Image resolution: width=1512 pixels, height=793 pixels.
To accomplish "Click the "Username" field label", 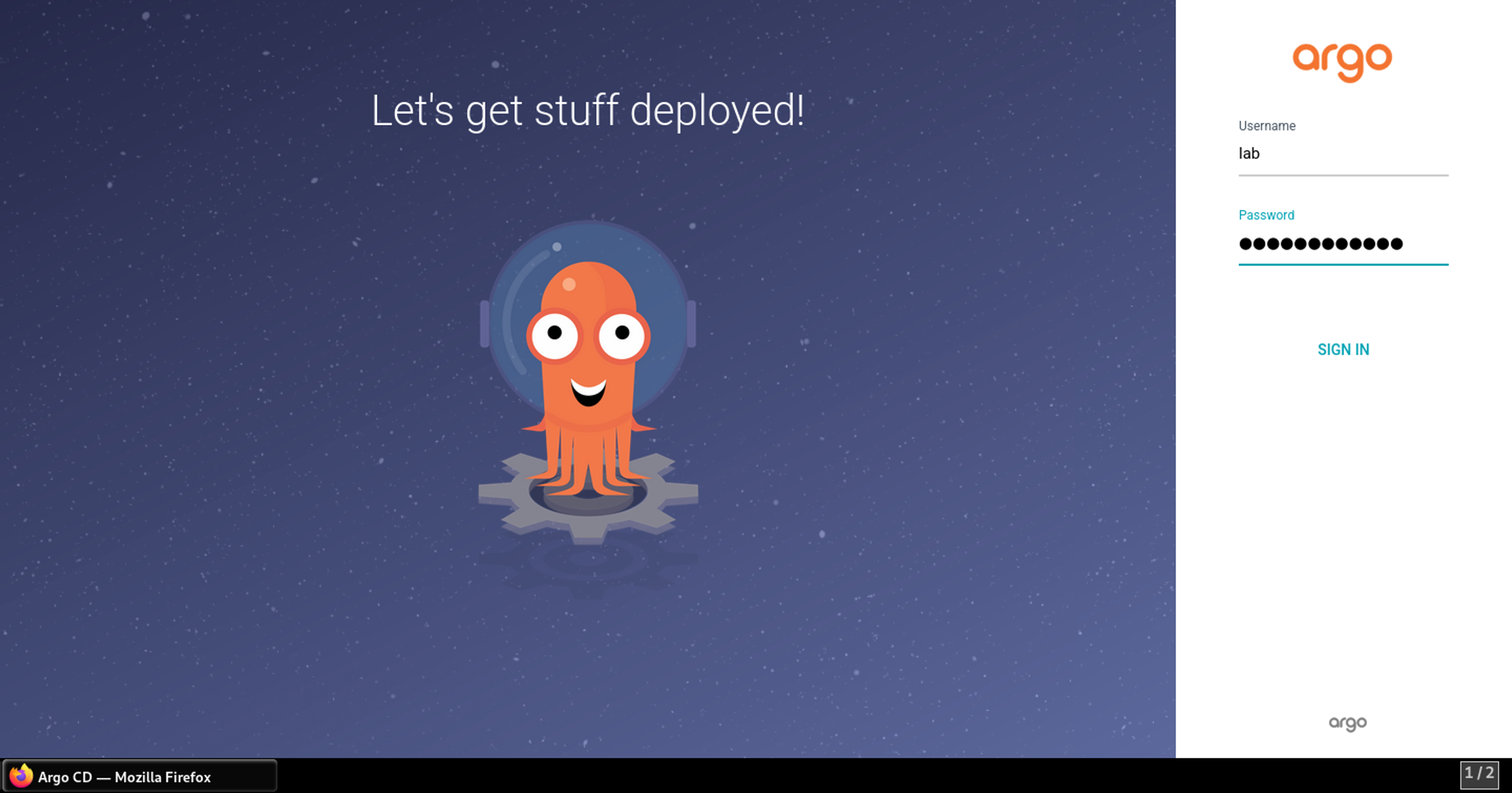I will [x=1267, y=126].
